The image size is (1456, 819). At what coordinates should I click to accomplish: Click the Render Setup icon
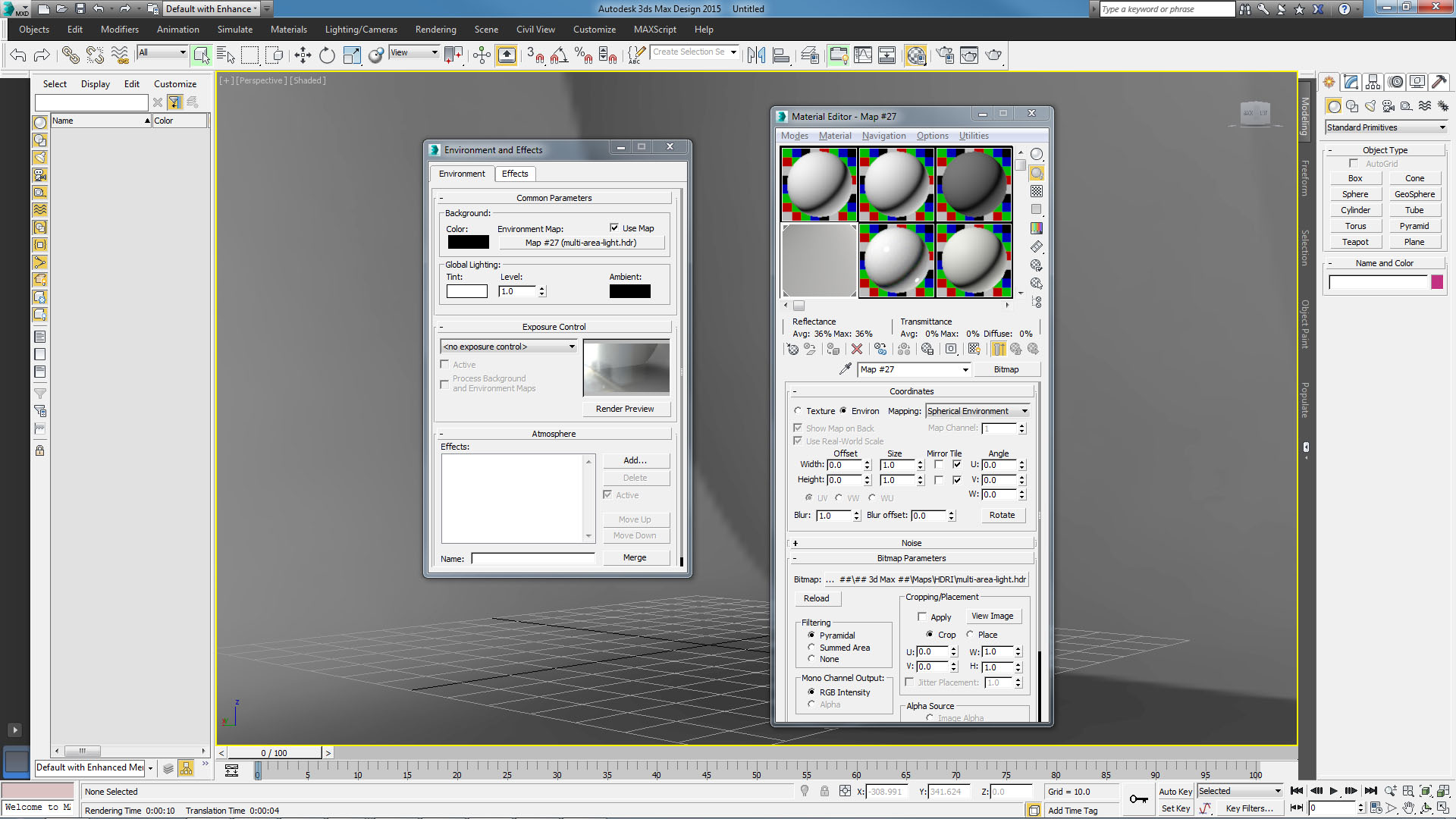pyautogui.click(x=945, y=55)
